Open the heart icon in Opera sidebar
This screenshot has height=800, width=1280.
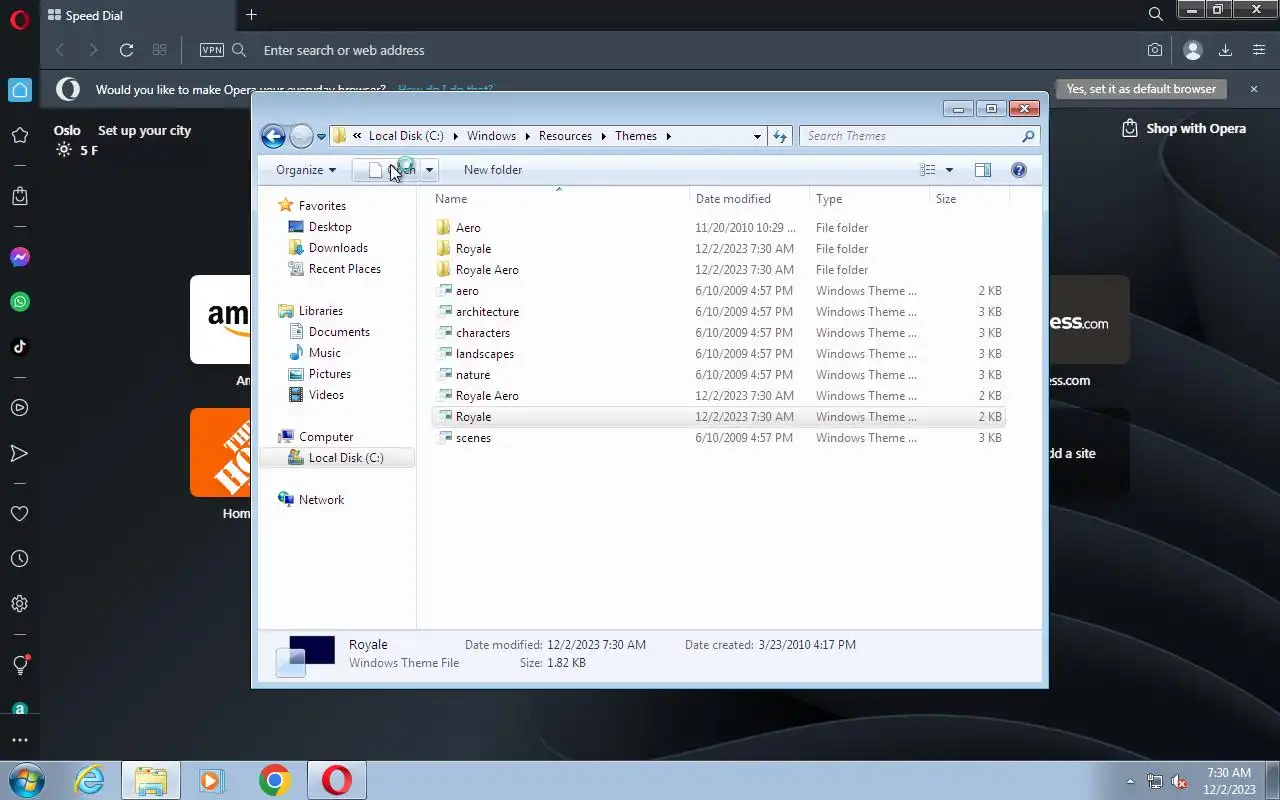pyautogui.click(x=19, y=514)
